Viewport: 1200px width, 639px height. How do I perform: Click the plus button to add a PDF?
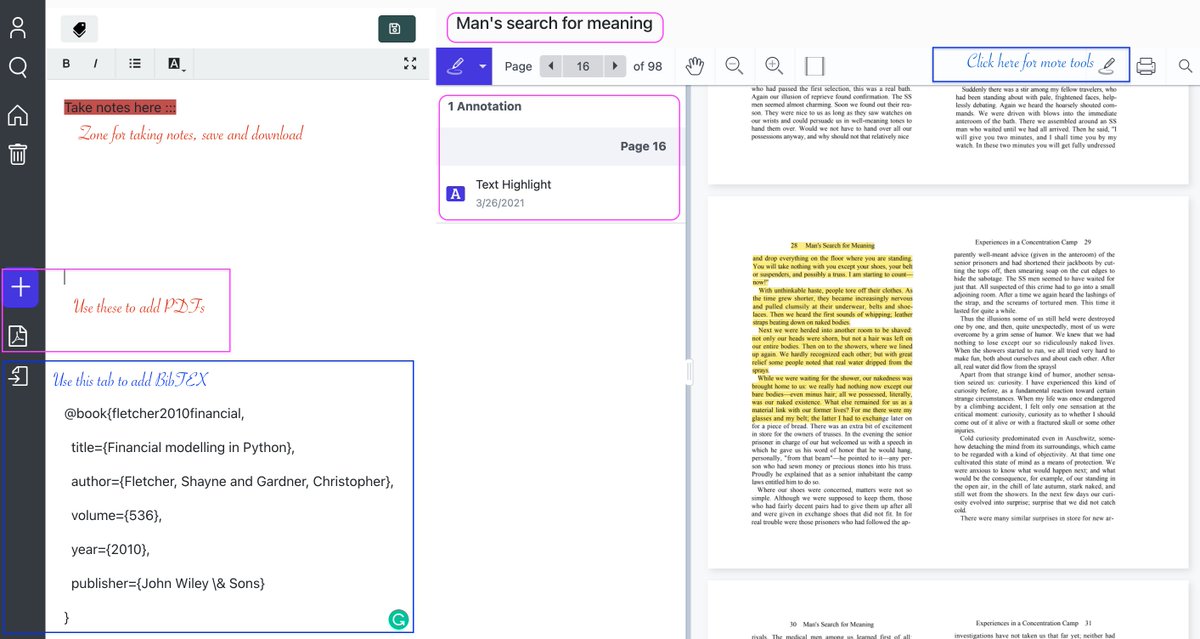click(21, 288)
